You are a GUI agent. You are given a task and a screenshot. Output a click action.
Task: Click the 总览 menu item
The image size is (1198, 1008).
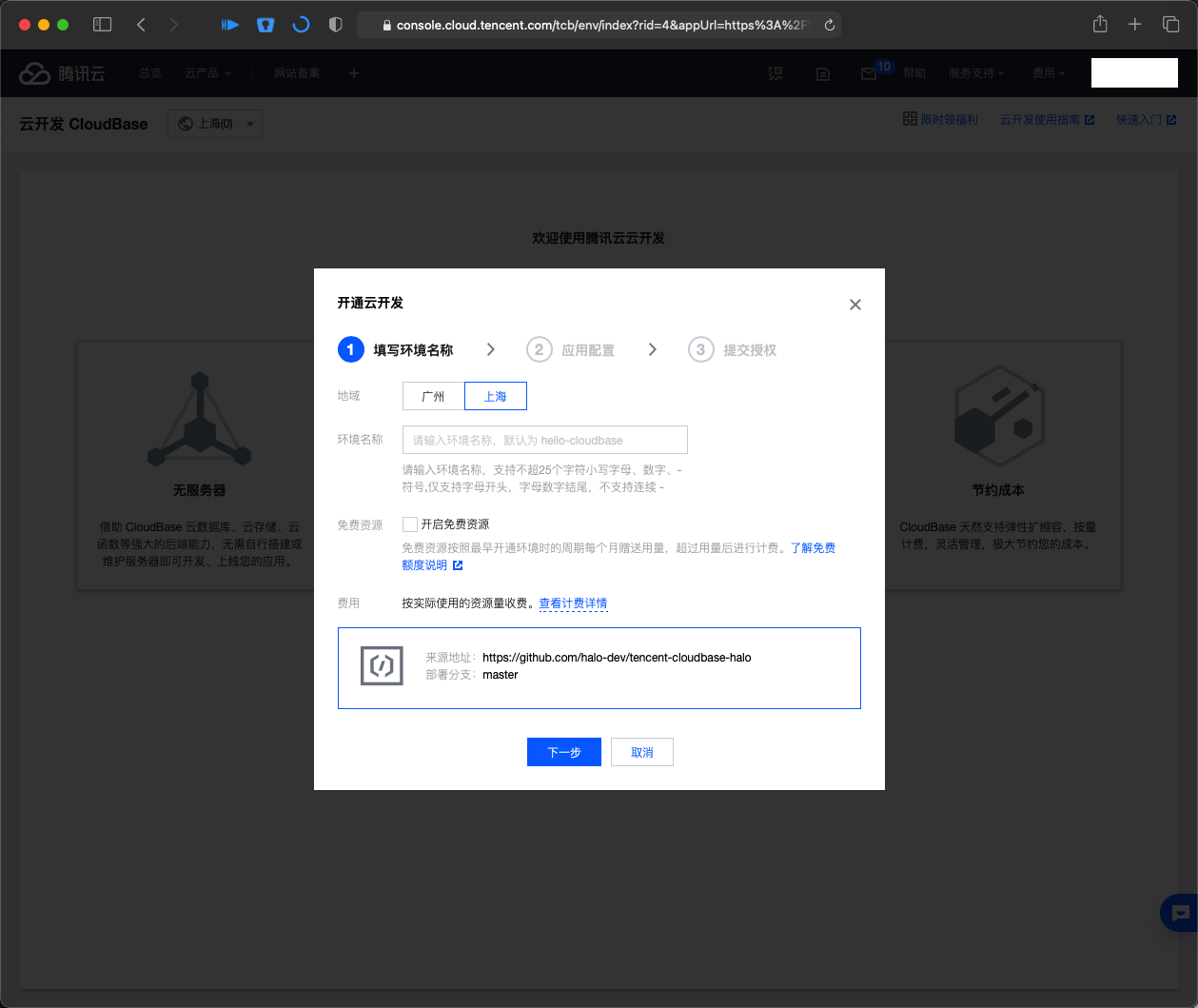tap(149, 73)
